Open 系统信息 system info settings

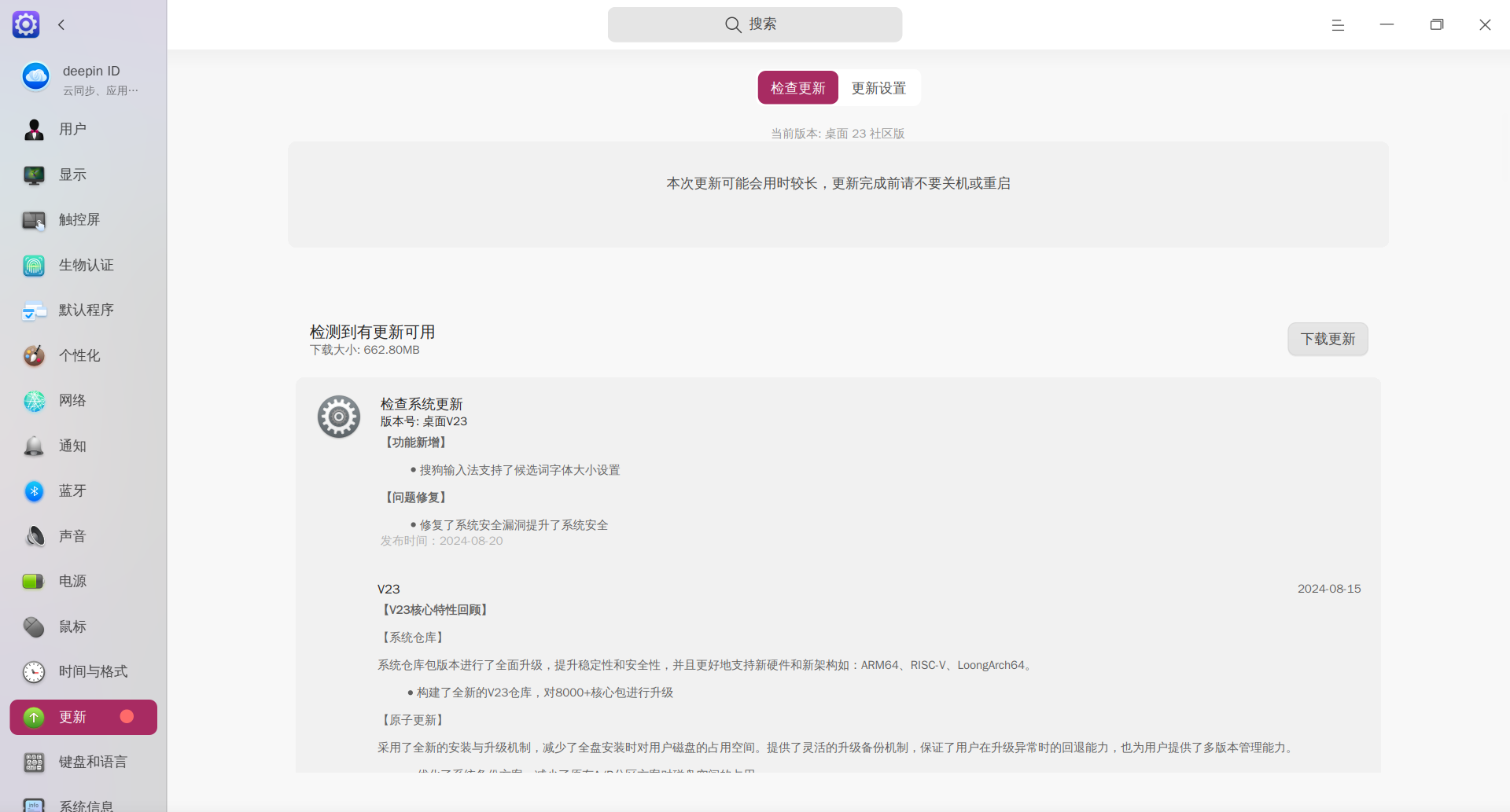click(34, 803)
